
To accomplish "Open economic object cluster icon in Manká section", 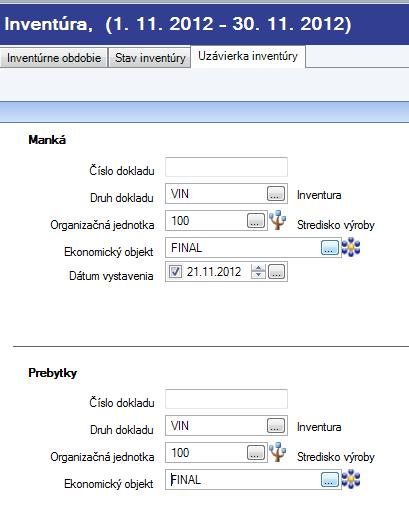I will [x=351, y=247].
